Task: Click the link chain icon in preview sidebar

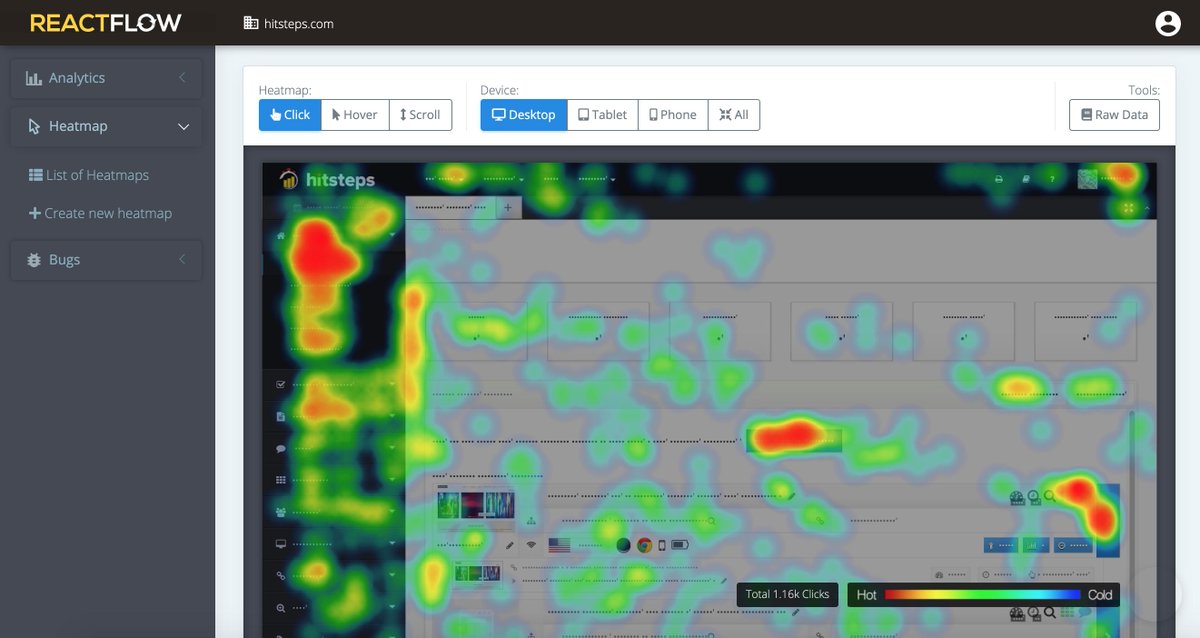Action: tap(281, 576)
